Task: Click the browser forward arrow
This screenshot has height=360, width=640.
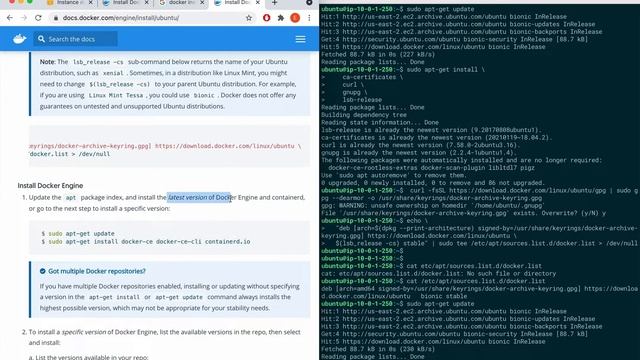Action: tap(24, 18)
